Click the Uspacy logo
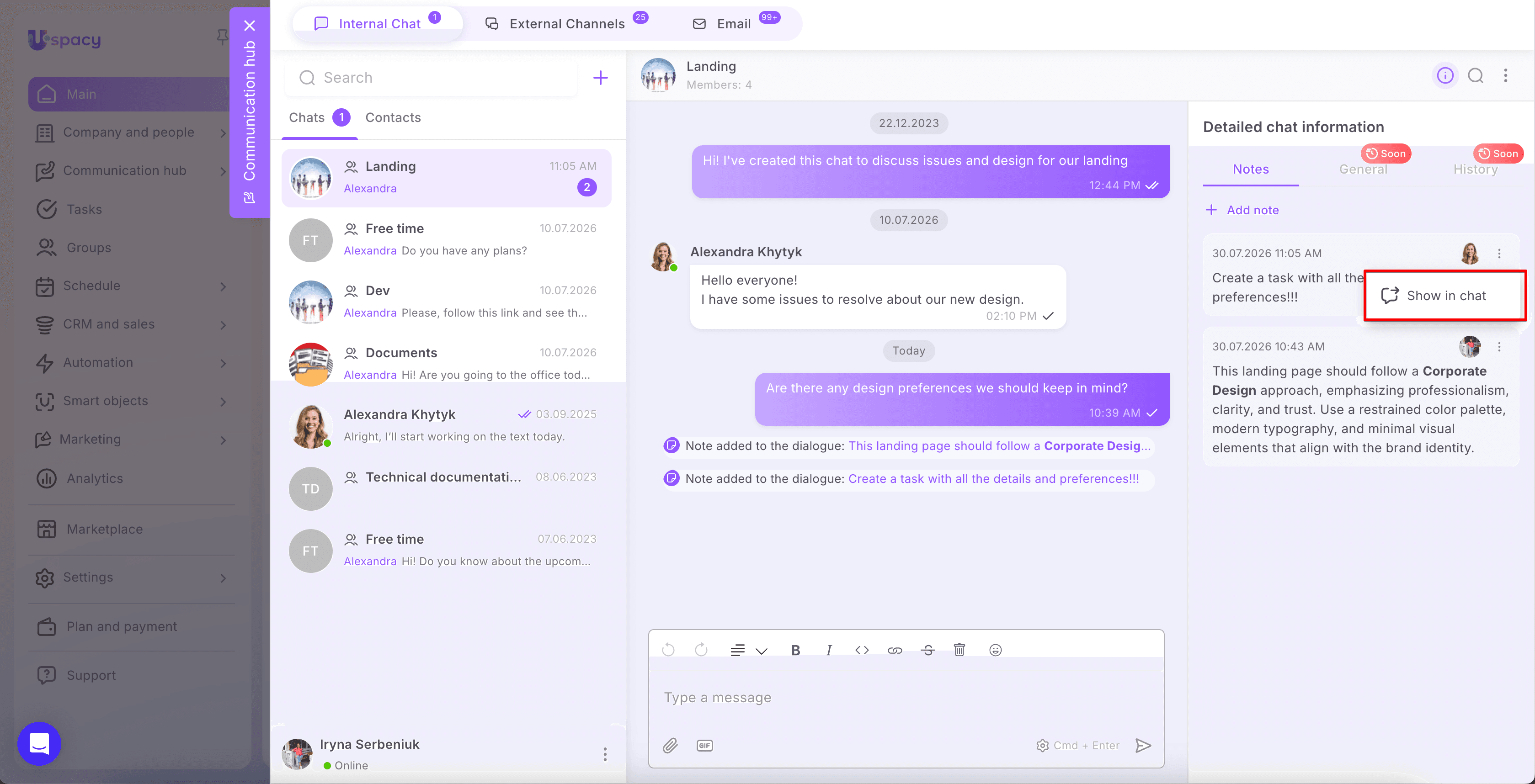 point(64,39)
